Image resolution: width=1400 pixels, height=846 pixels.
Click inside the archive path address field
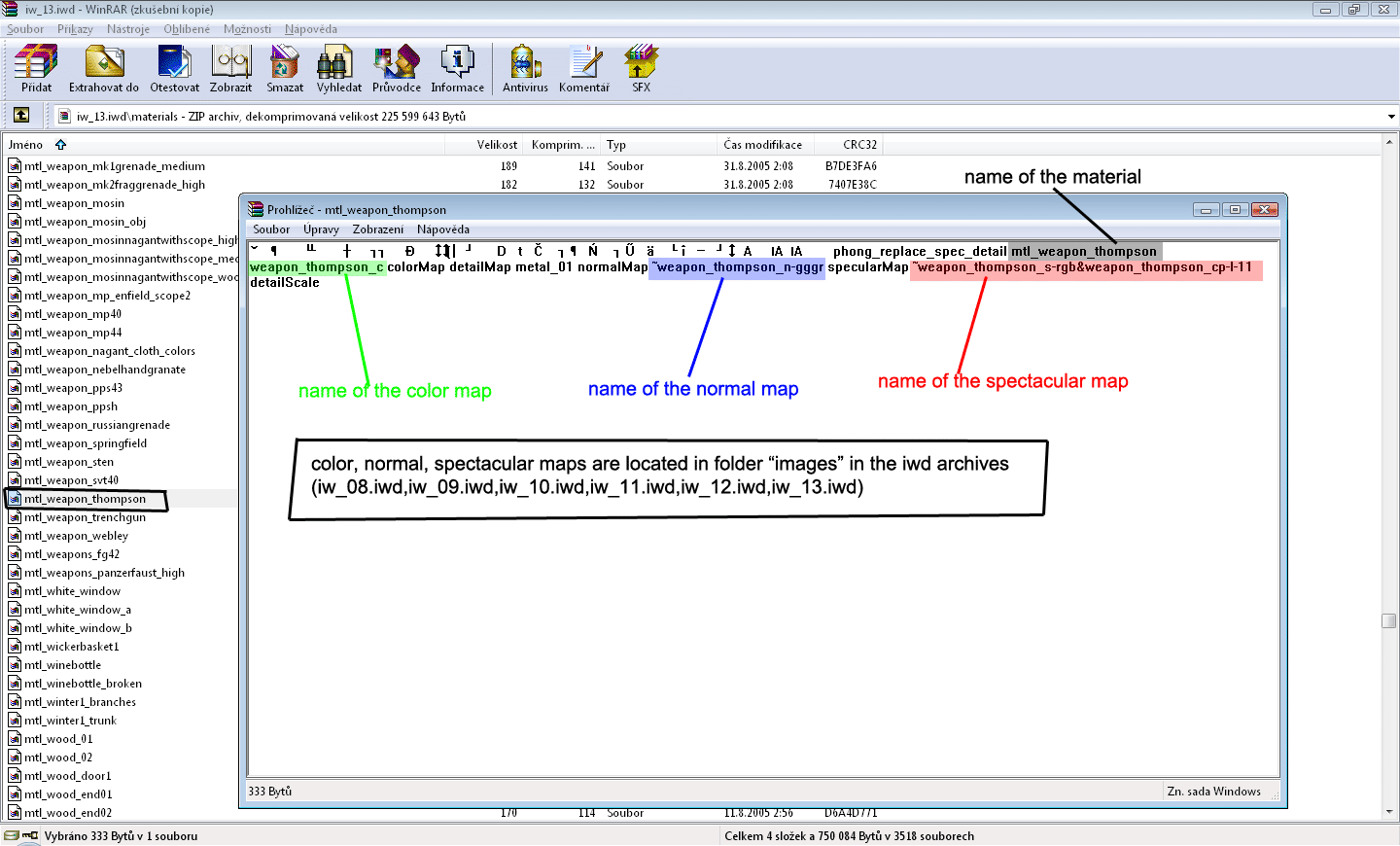click(719, 117)
